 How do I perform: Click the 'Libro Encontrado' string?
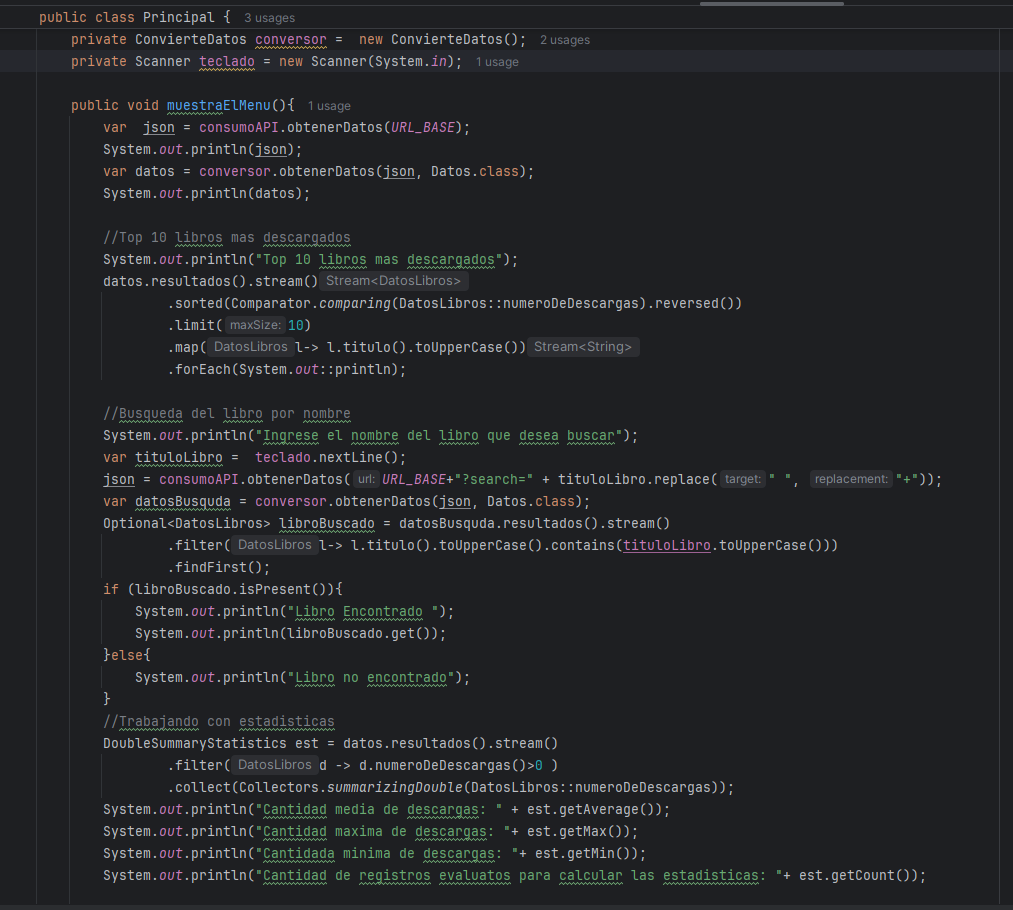click(x=362, y=612)
